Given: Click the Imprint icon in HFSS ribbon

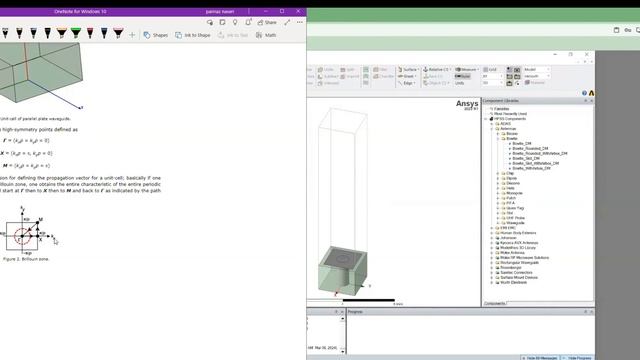Looking at the screenshot, I should tap(350, 76).
